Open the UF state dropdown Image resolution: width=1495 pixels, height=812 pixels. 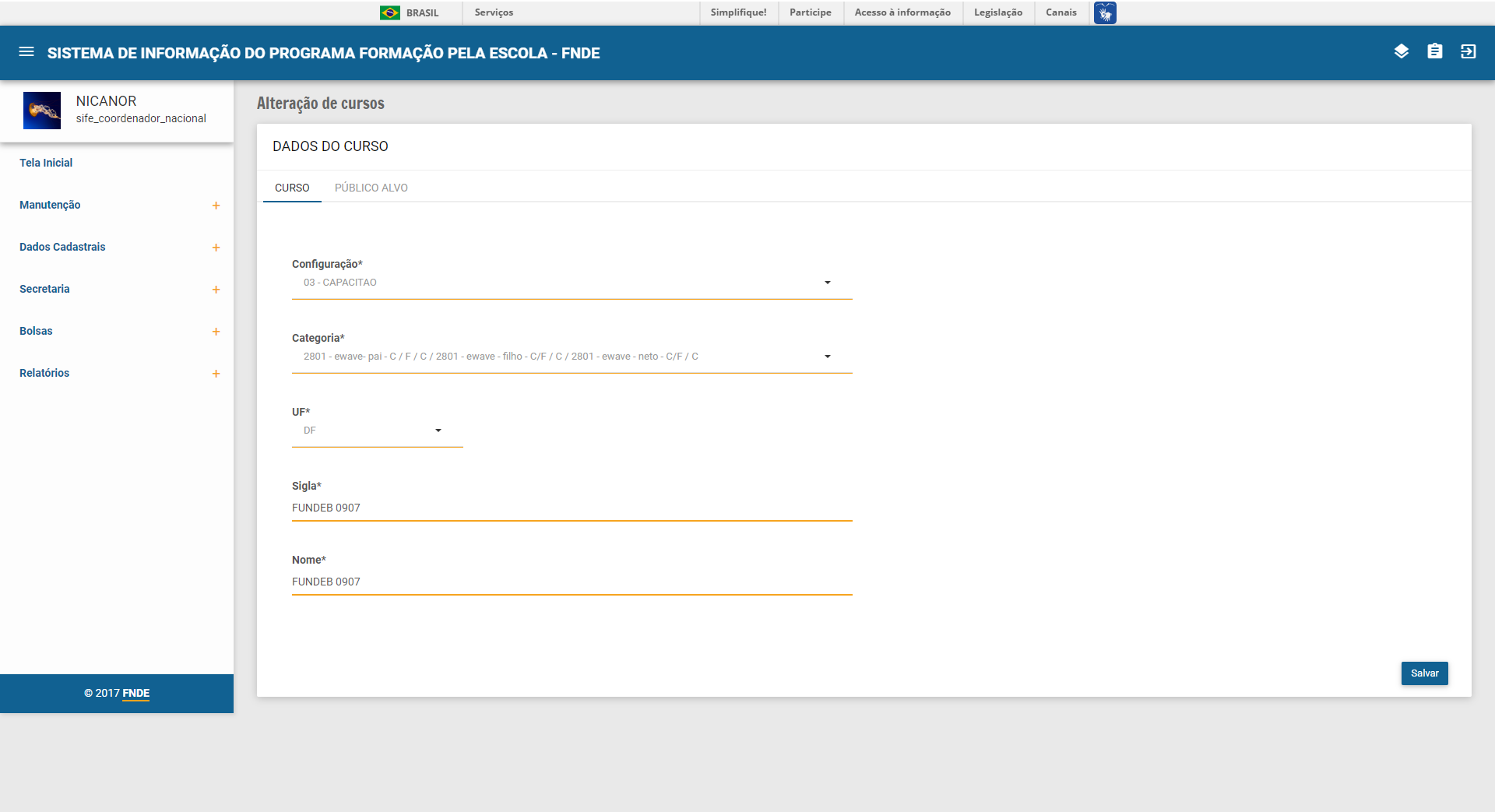(377, 431)
